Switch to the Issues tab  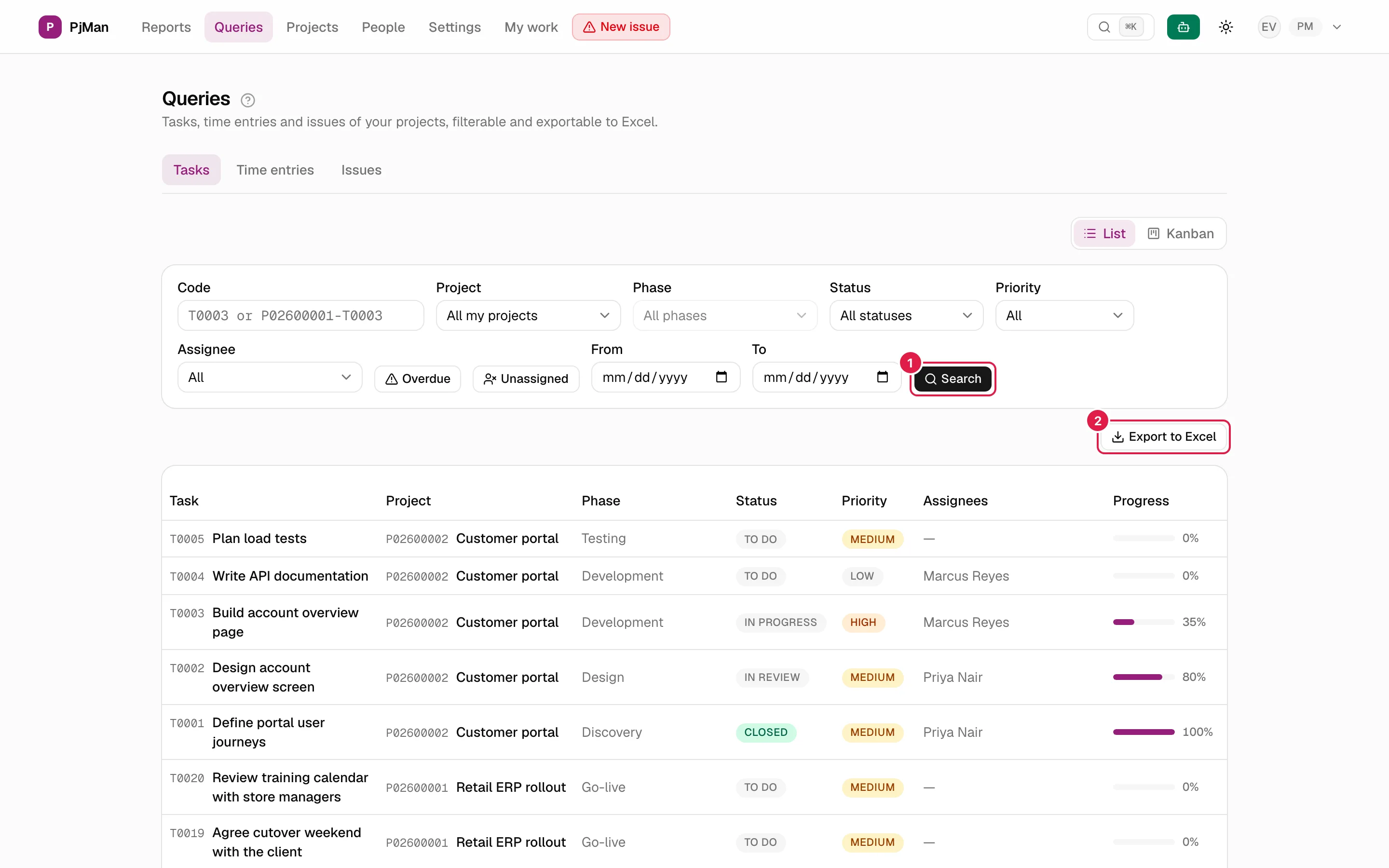point(361,170)
